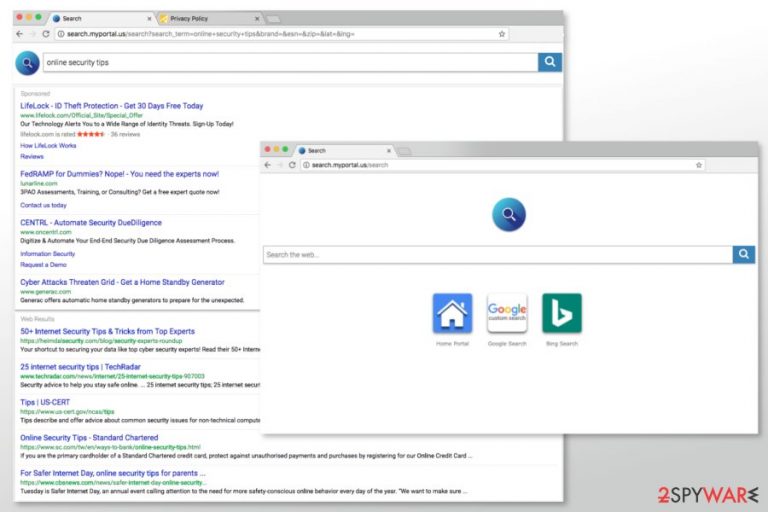Focus the 'Search the web' input field
This screenshot has height=512, width=768.
[498, 255]
